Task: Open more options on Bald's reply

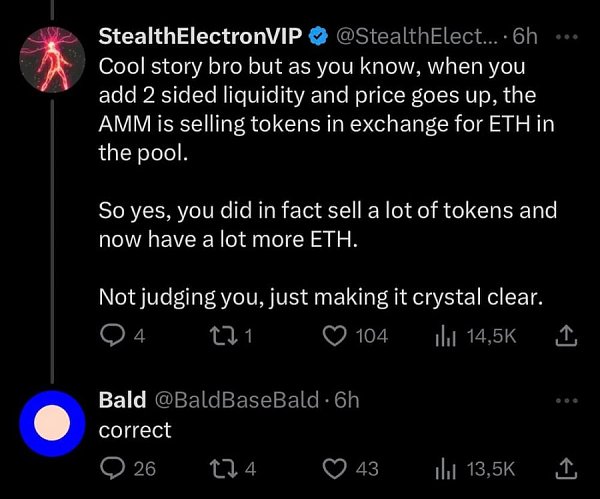Action: [566, 400]
